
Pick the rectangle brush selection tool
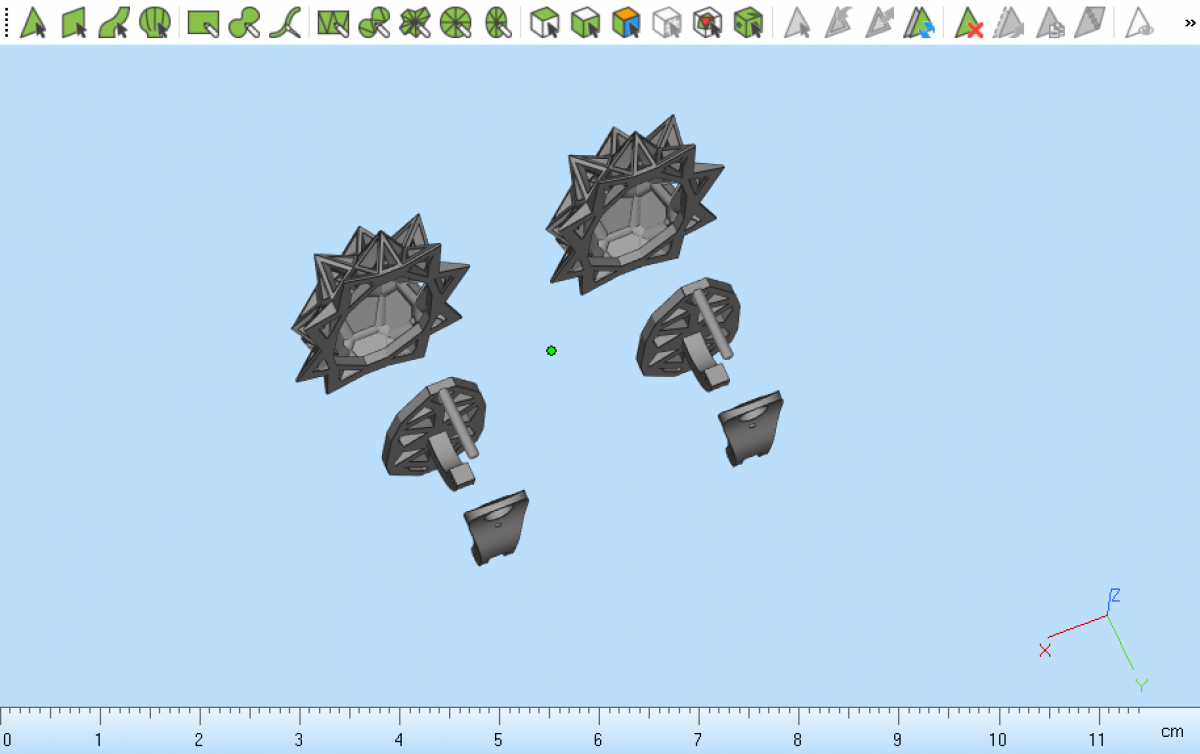203,22
